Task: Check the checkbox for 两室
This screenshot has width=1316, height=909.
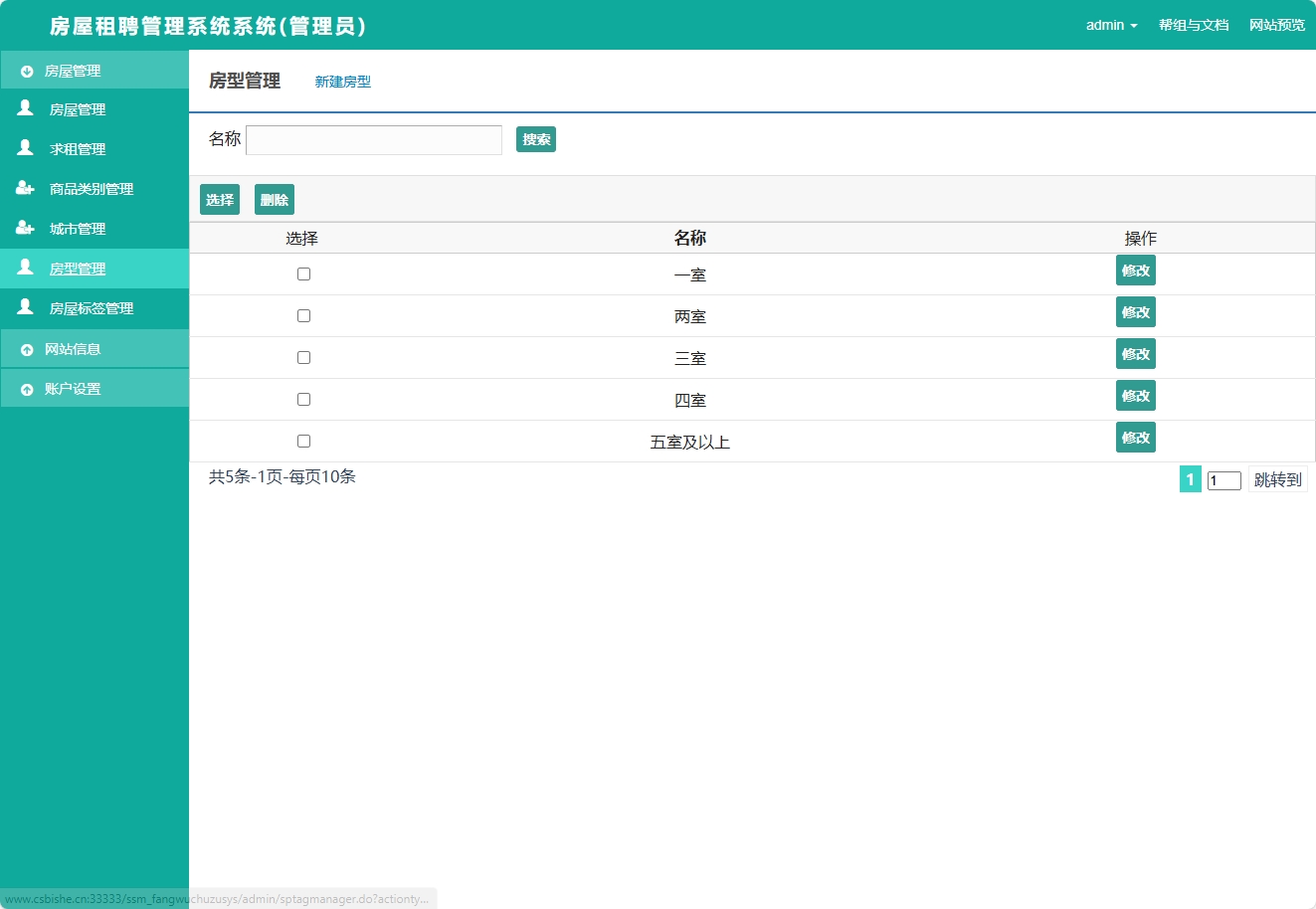Action: [303, 315]
